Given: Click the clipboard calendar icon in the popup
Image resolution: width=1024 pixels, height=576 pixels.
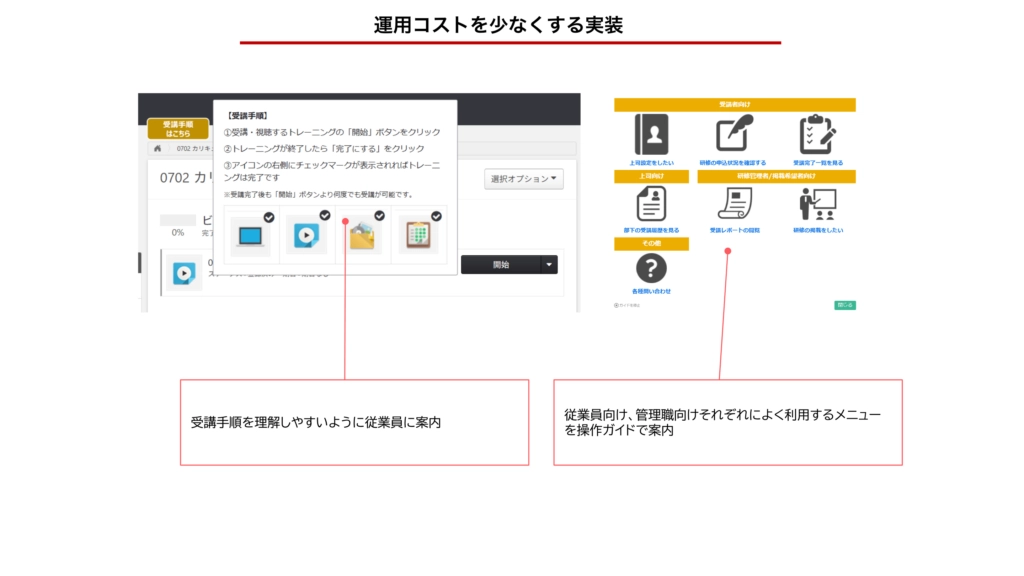Looking at the screenshot, I should [x=419, y=236].
